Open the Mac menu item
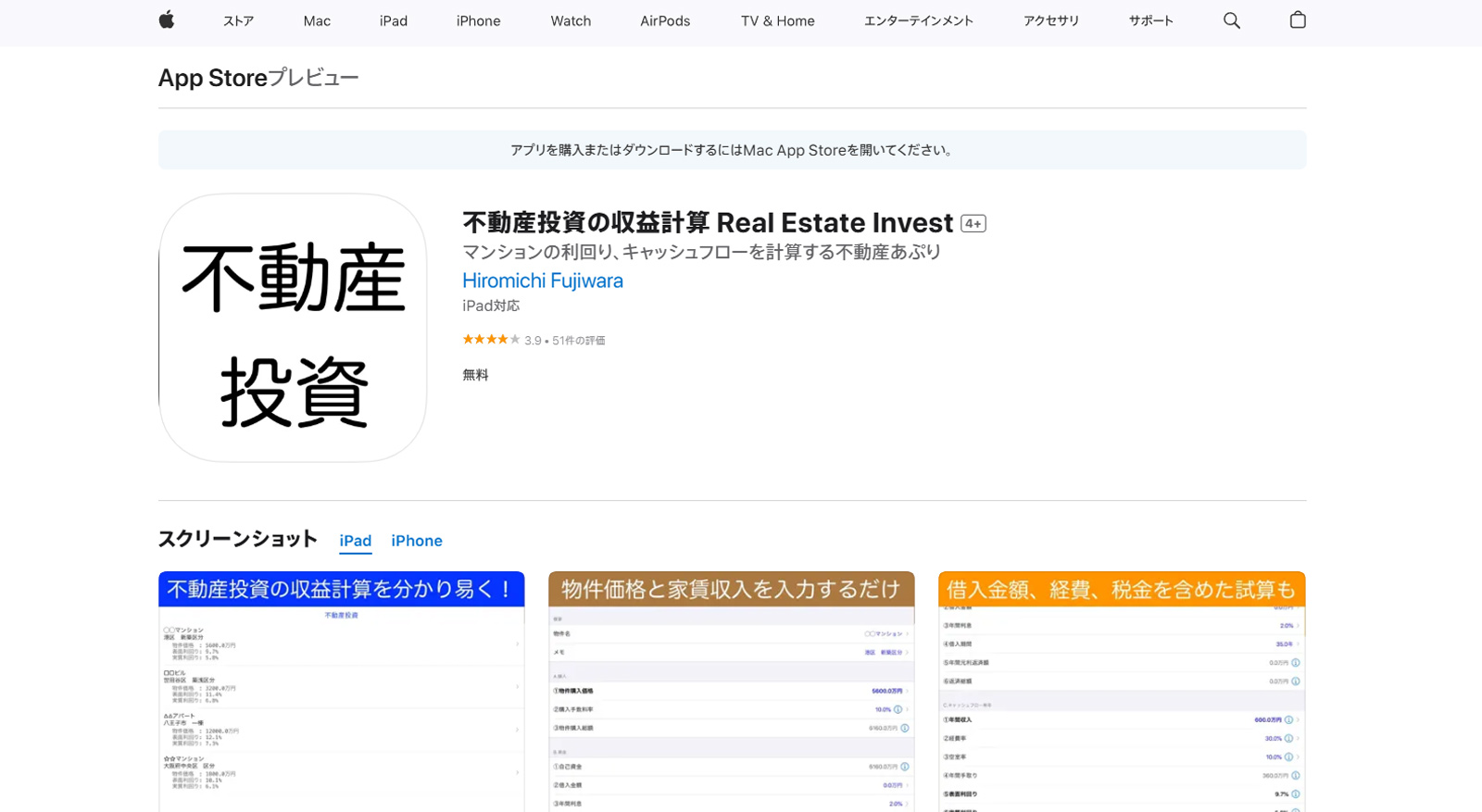This screenshot has height=812, width=1482. (x=317, y=20)
